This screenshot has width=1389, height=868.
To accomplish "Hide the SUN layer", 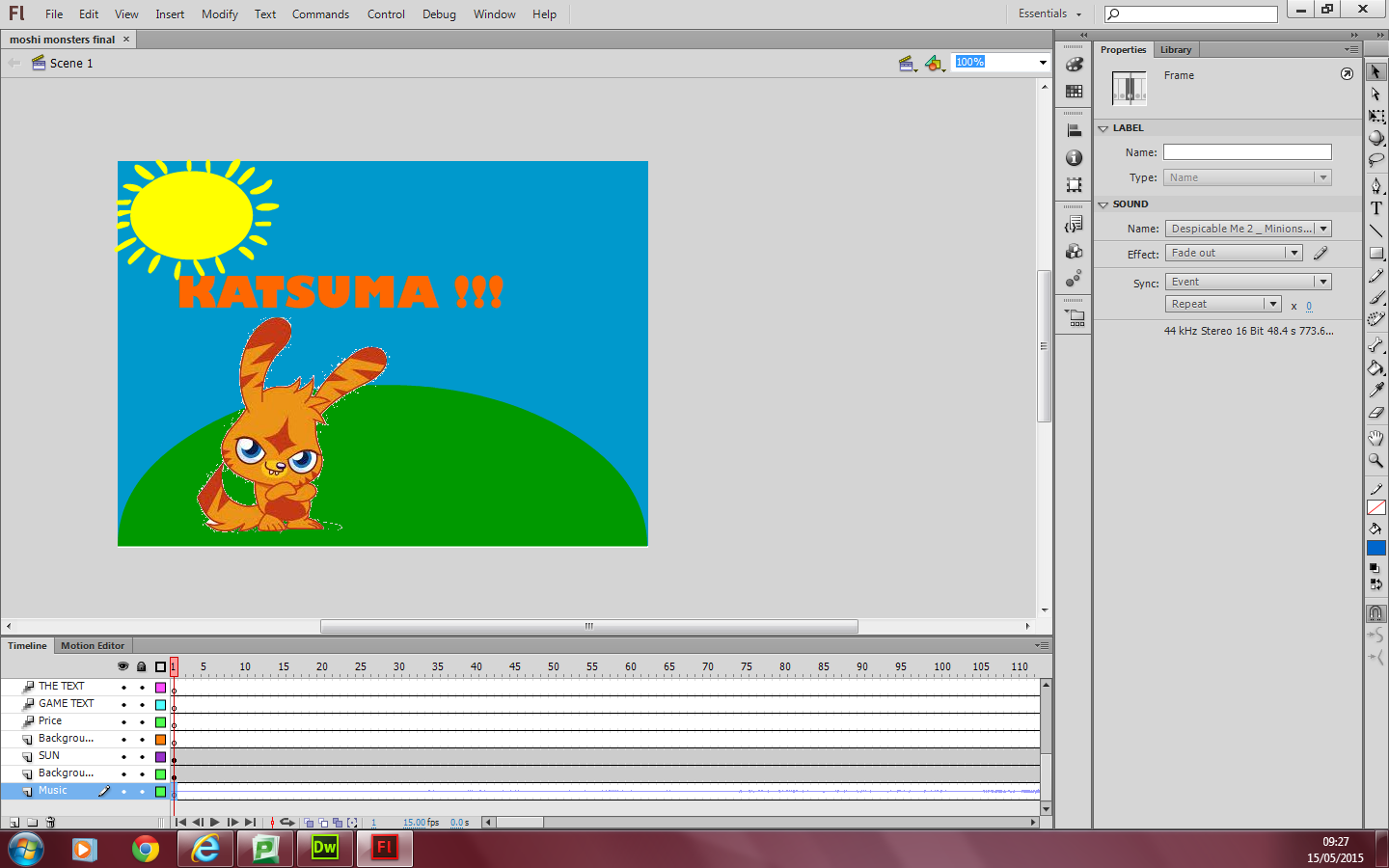I will (123, 757).
